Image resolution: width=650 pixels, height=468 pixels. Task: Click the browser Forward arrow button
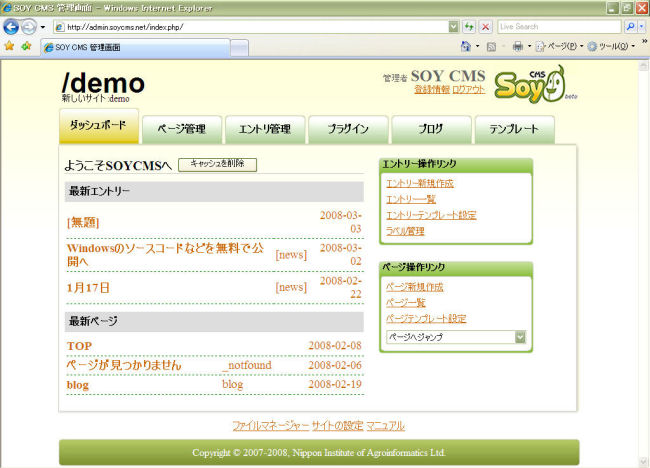(29, 27)
